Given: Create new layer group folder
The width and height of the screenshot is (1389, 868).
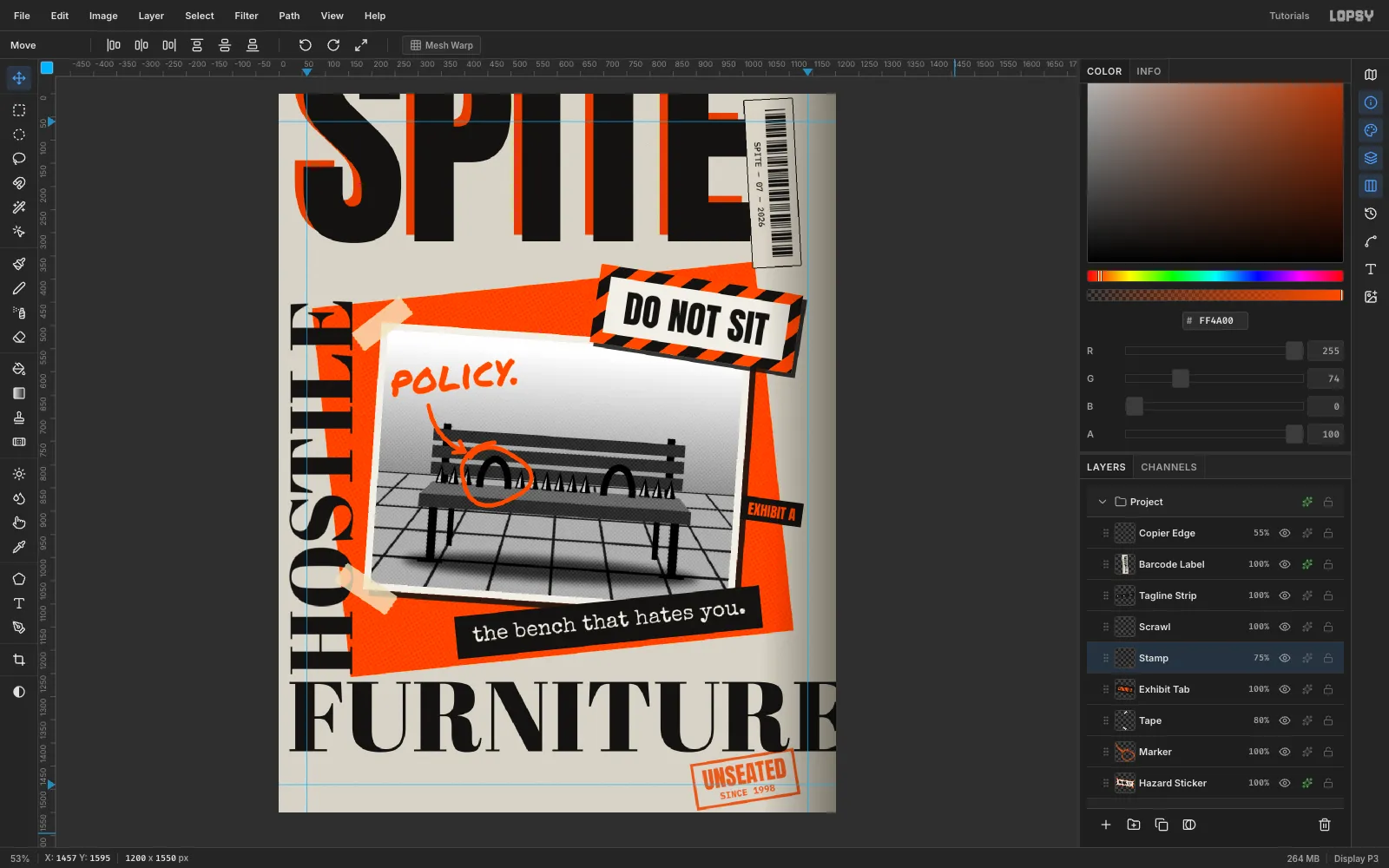Looking at the screenshot, I should point(1134,825).
